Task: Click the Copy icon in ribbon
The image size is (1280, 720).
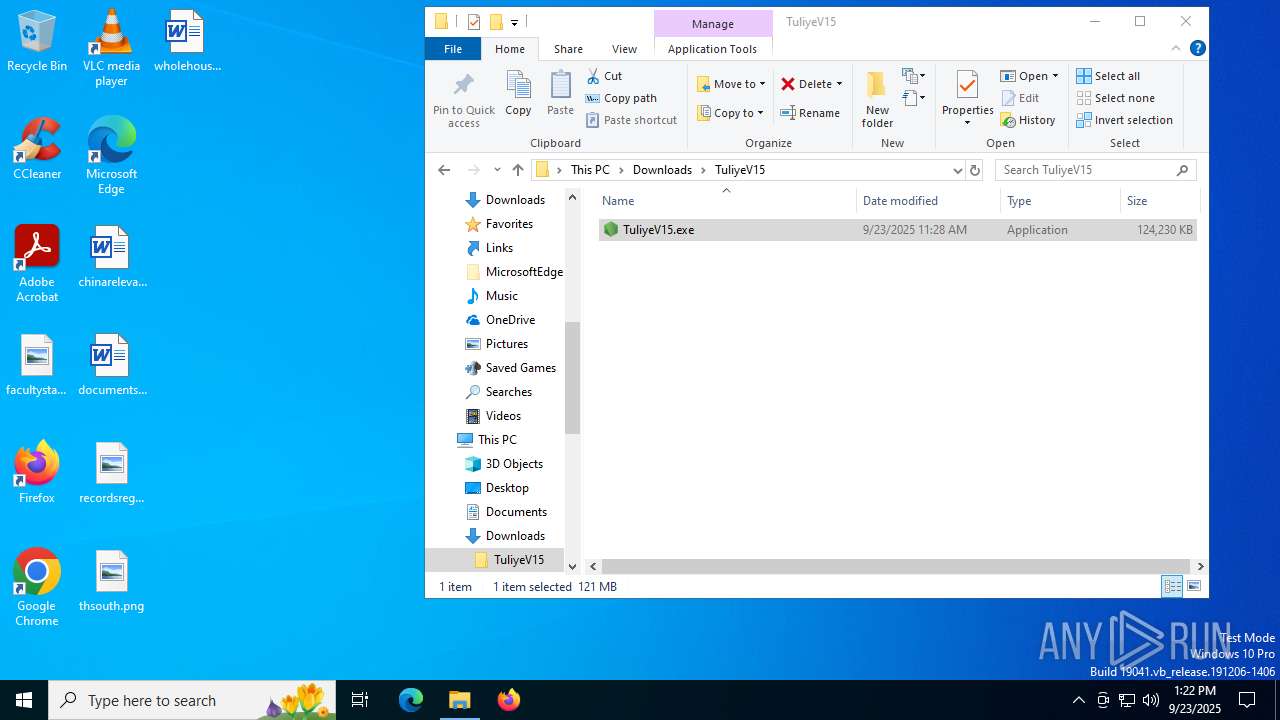Action: (x=518, y=86)
